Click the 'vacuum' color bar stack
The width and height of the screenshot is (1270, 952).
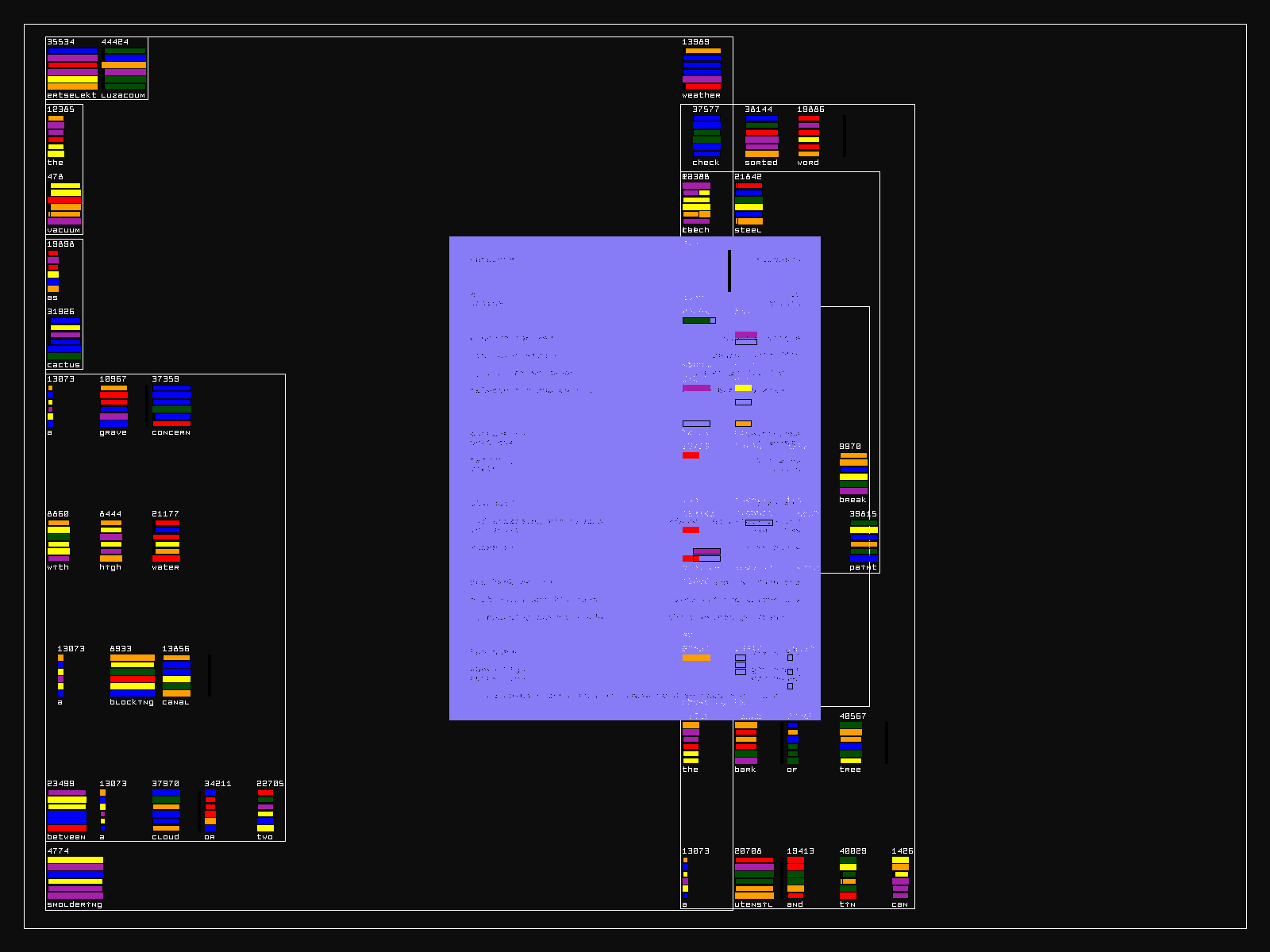64,203
